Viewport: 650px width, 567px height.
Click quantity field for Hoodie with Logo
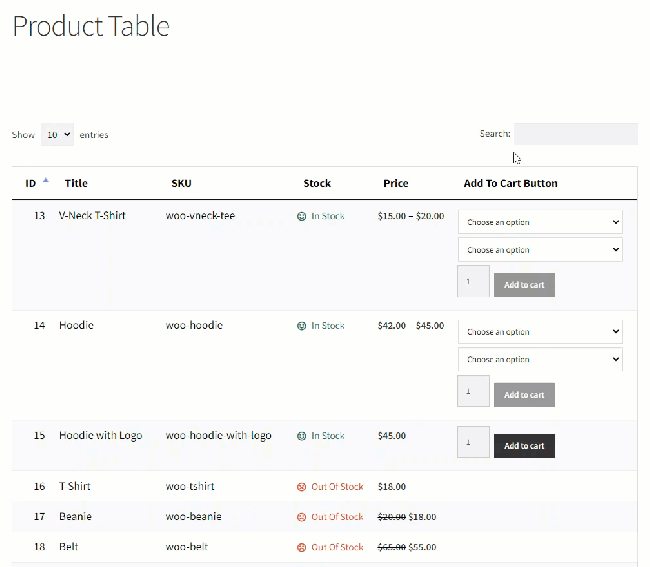coord(473,442)
